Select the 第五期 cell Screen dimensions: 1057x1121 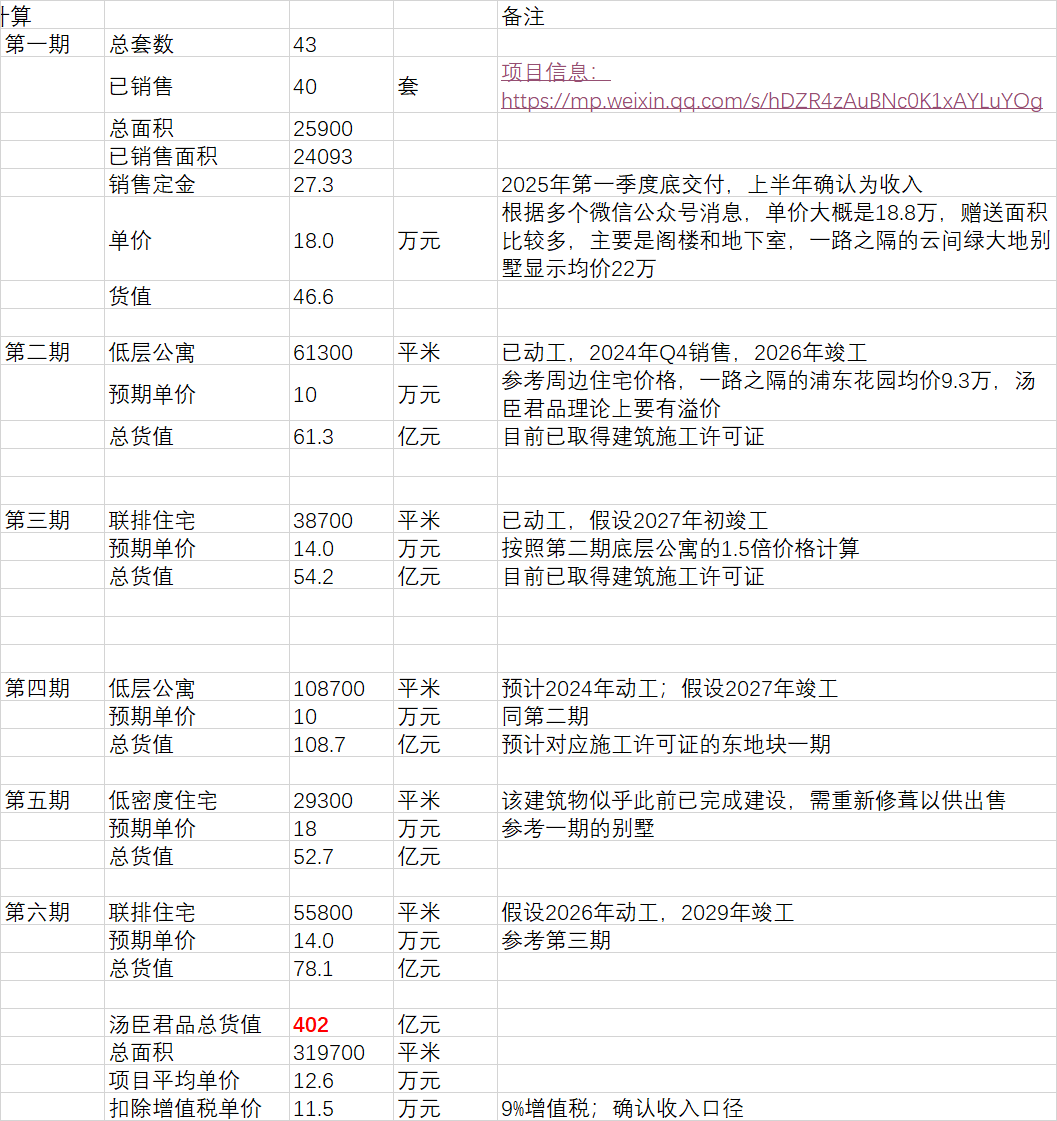pos(52,799)
